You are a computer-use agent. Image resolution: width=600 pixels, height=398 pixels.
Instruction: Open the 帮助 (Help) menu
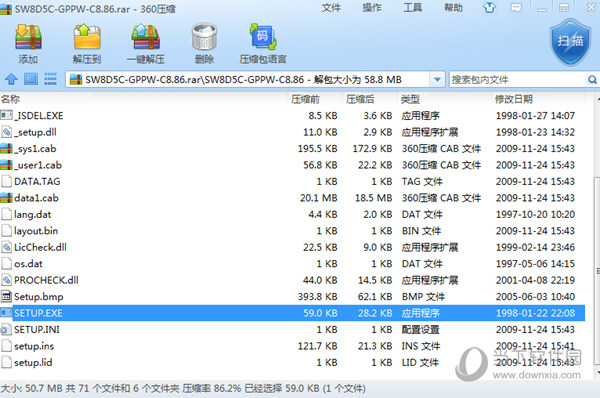point(453,8)
